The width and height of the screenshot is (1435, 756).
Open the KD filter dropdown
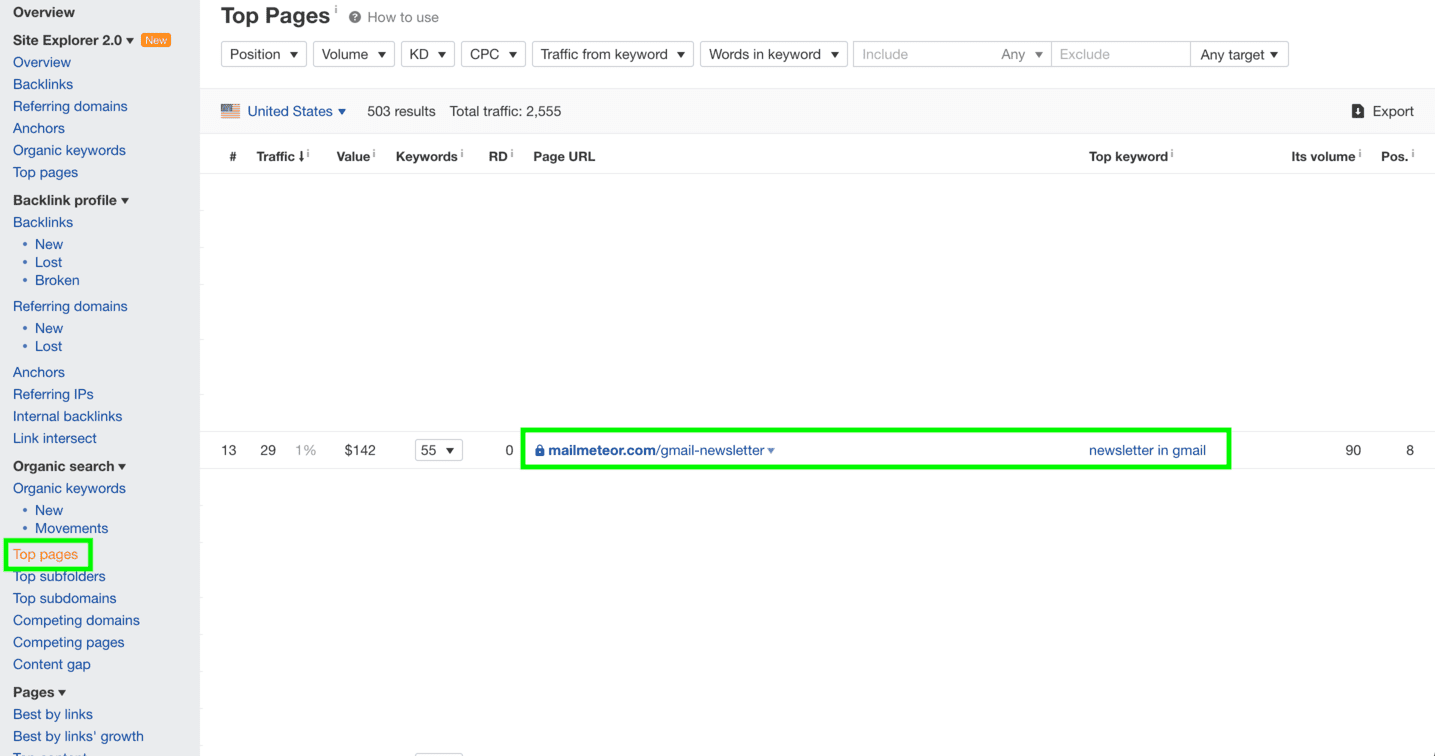pyautogui.click(x=428, y=54)
